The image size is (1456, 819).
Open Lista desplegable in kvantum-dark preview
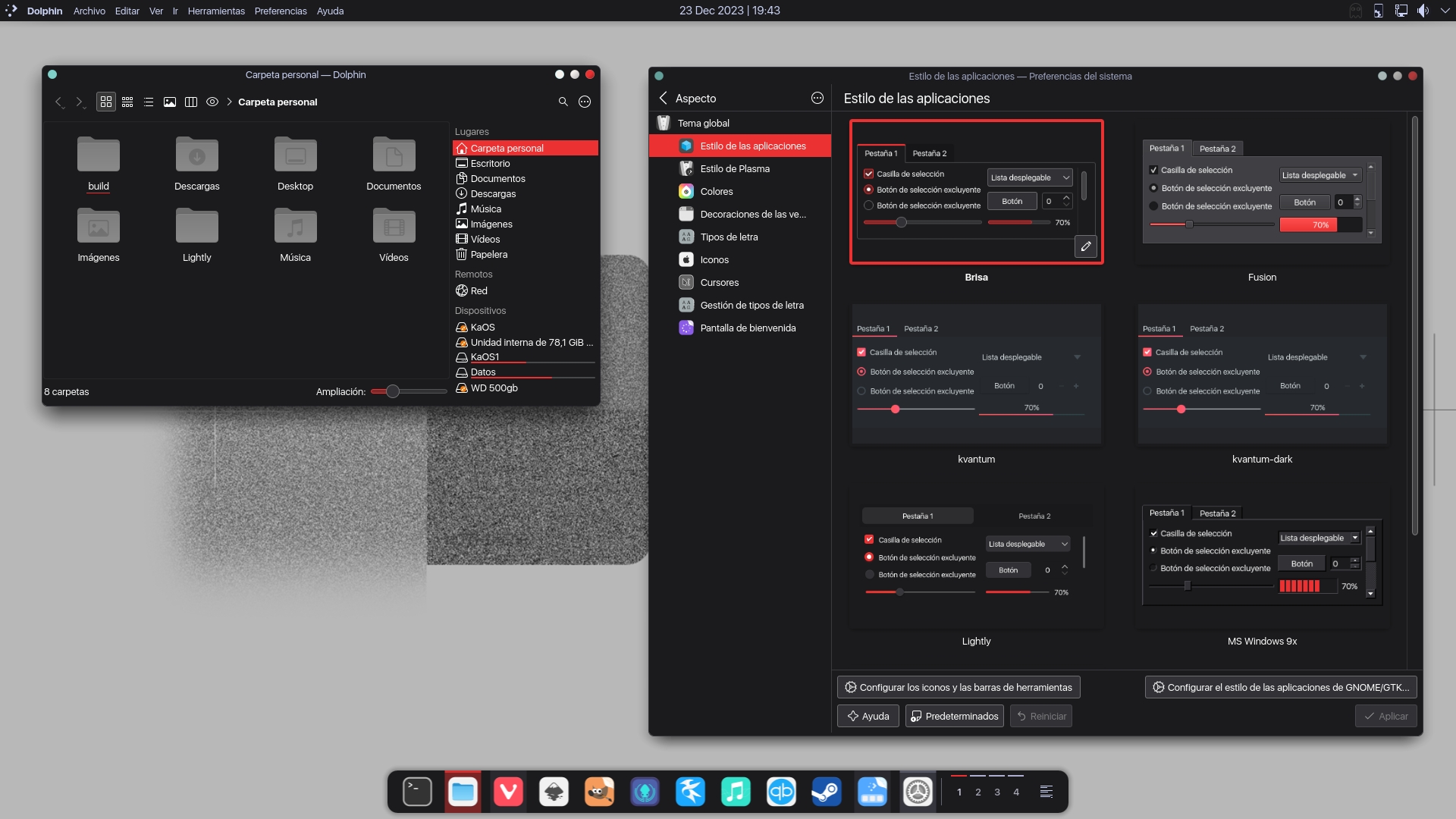[x=1317, y=357]
